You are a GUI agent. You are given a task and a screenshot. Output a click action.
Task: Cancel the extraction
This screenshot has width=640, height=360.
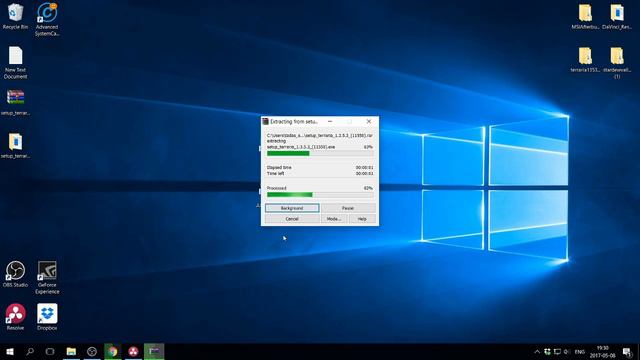click(292, 219)
